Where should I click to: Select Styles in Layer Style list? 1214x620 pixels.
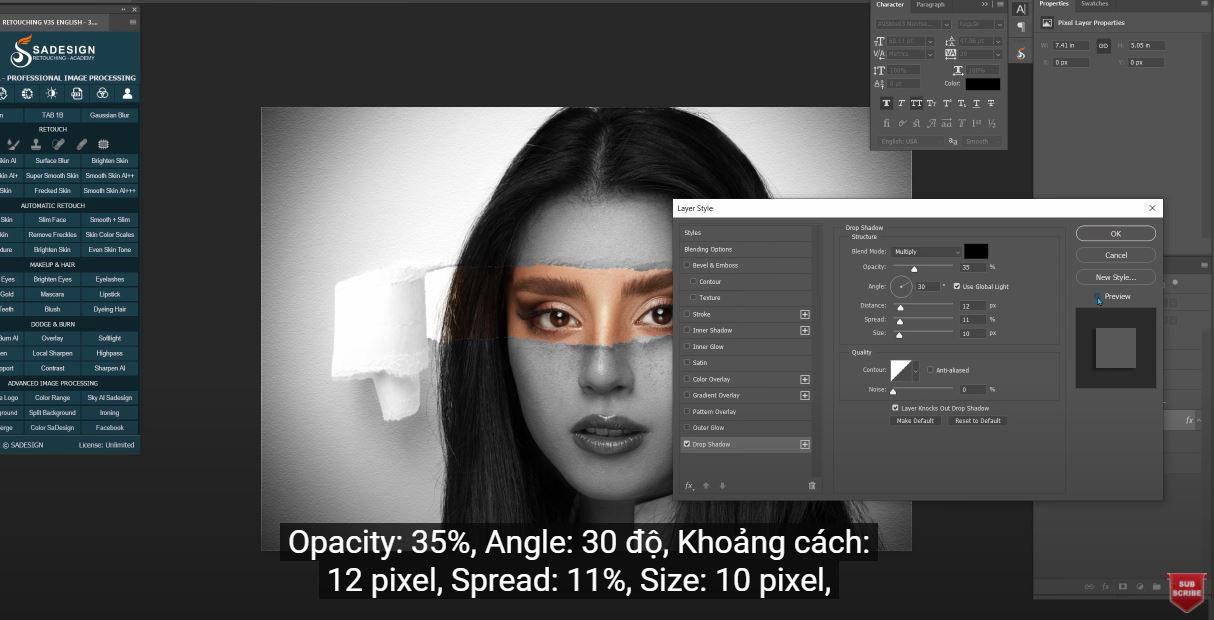point(693,233)
